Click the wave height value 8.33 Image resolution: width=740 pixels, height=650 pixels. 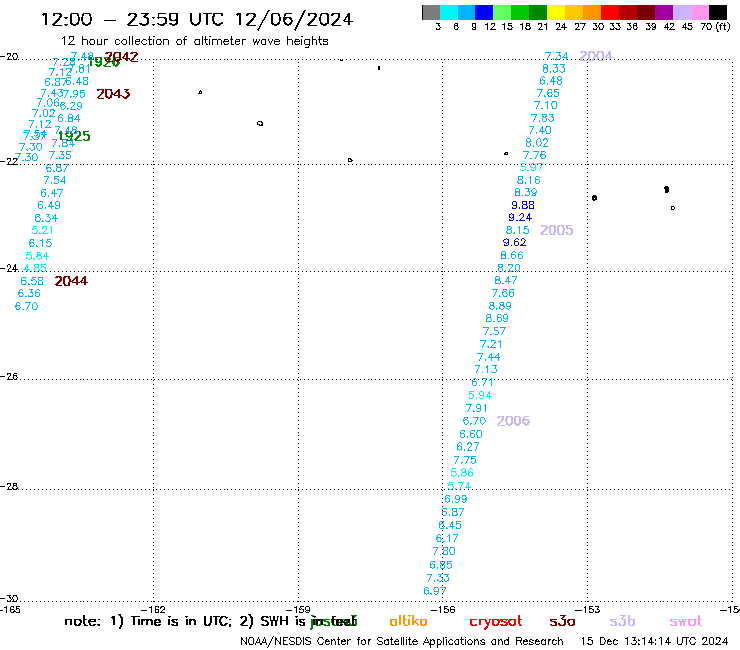point(554,69)
